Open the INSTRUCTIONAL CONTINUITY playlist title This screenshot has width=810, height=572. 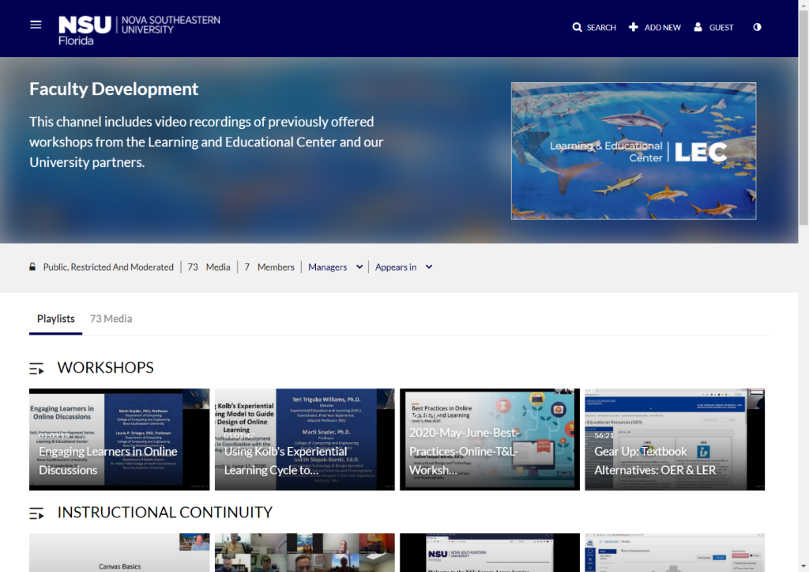[165, 512]
